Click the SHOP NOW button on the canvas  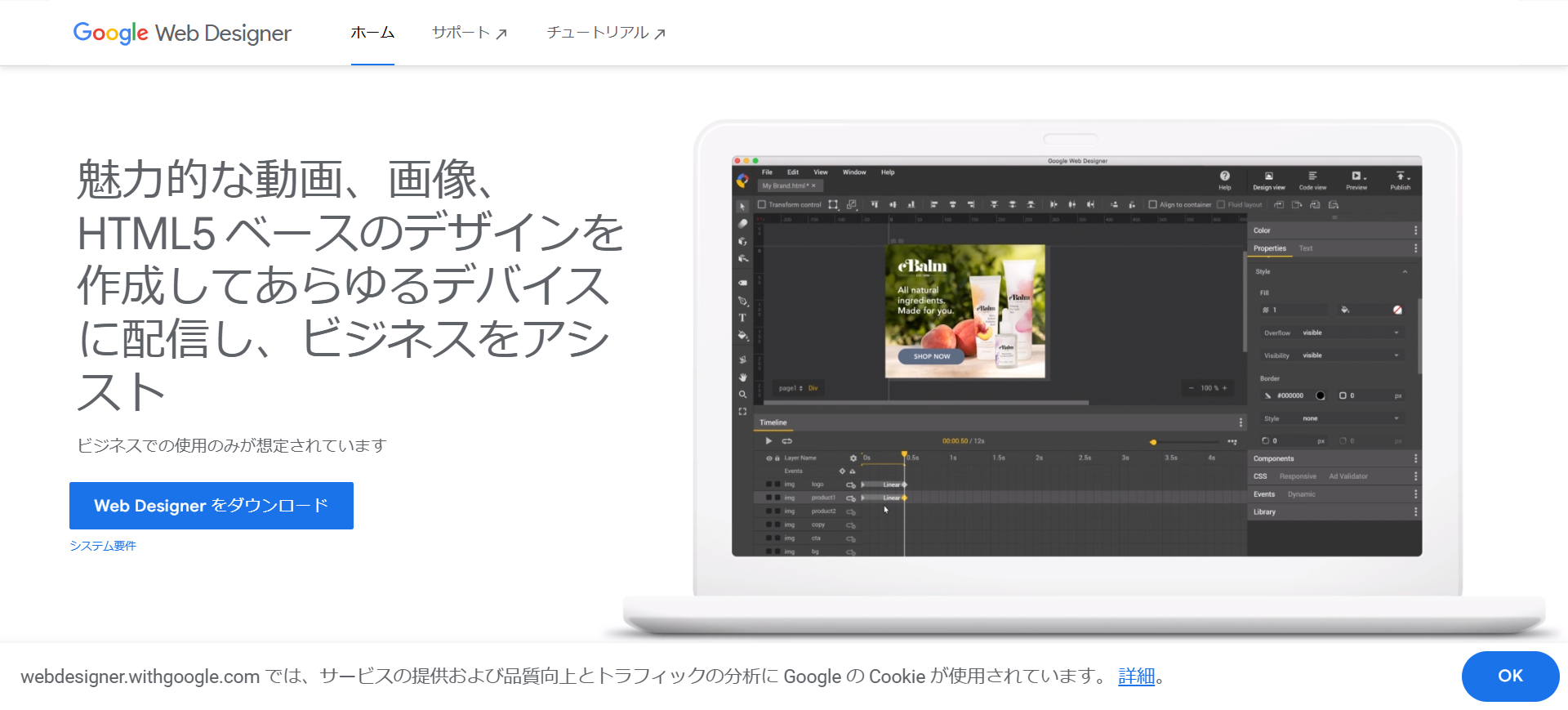click(931, 356)
